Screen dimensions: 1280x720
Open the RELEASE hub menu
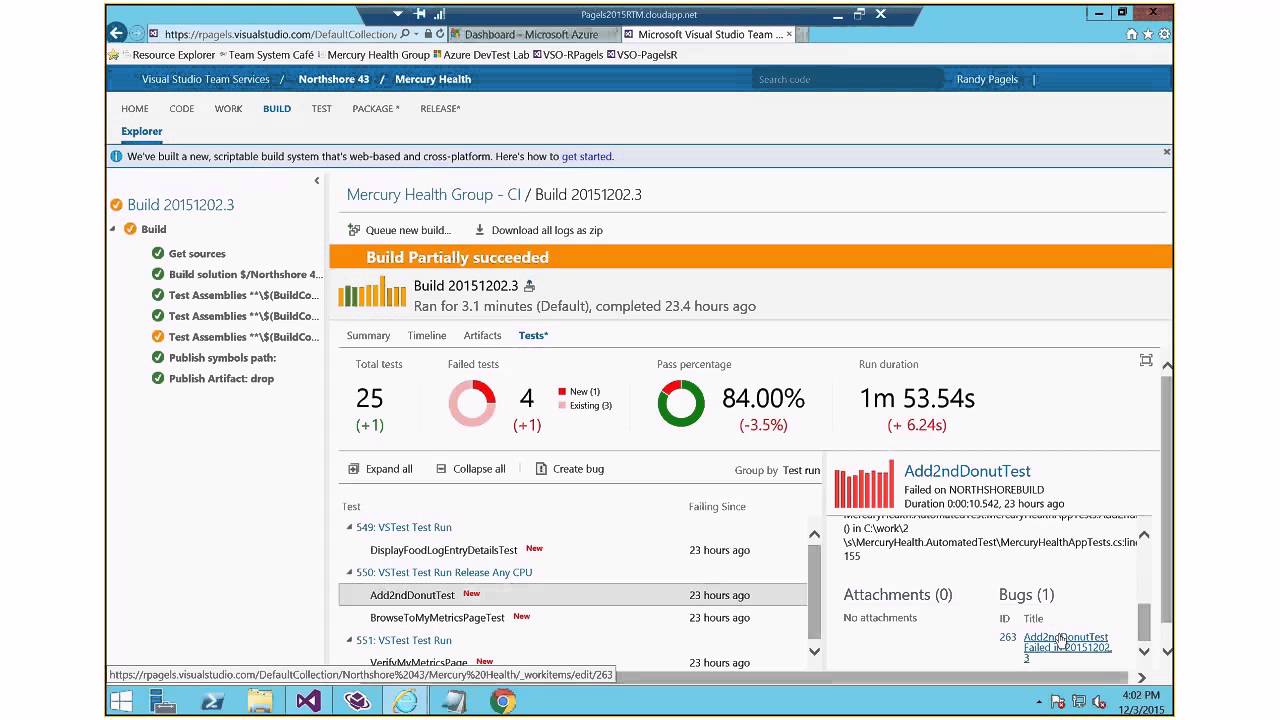click(x=440, y=108)
